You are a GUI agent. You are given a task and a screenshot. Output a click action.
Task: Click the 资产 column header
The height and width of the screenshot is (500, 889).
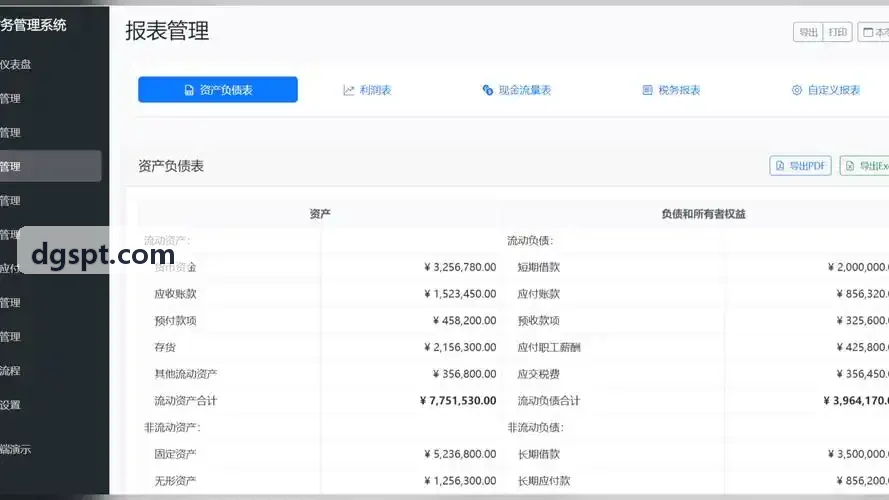coord(320,214)
